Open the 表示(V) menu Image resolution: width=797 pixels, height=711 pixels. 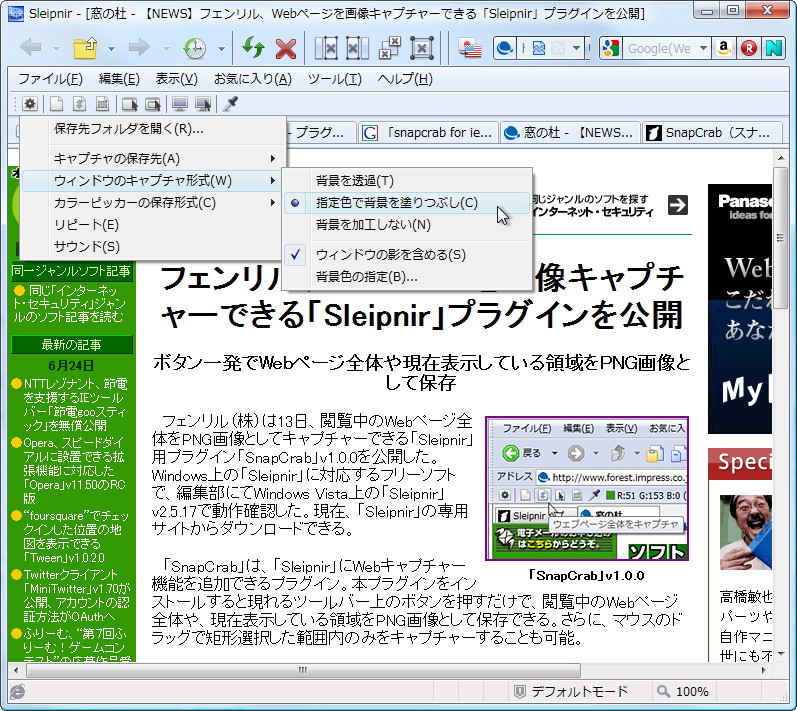(x=176, y=79)
